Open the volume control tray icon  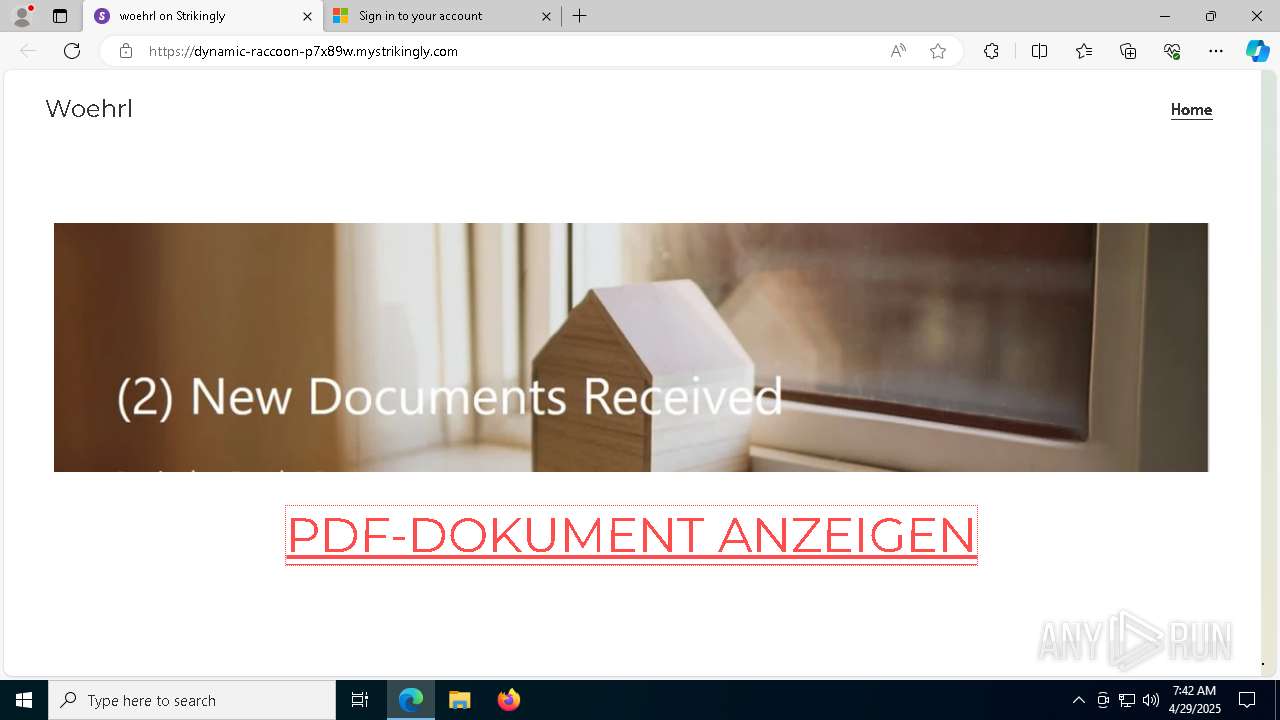tap(1151, 700)
